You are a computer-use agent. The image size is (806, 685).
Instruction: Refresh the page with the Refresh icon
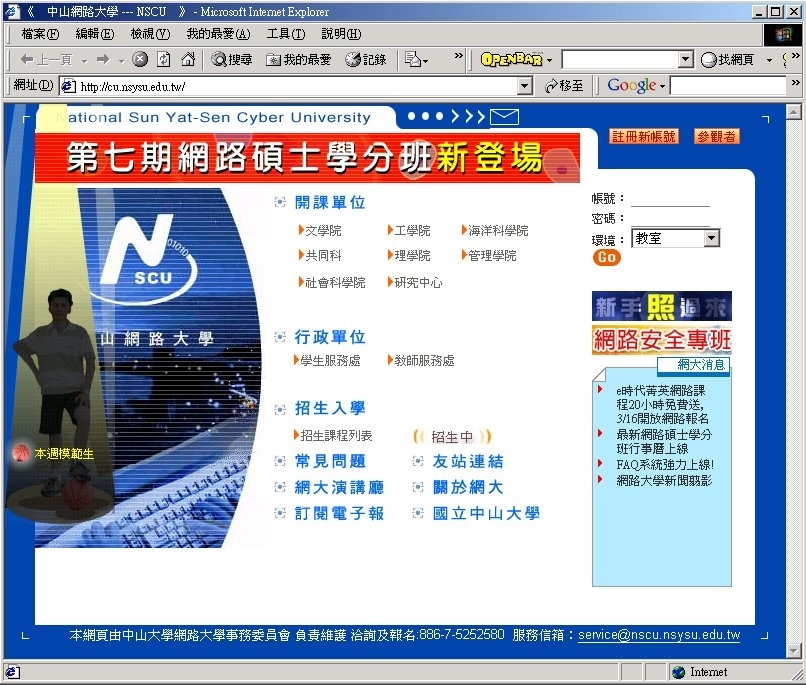[163, 60]
